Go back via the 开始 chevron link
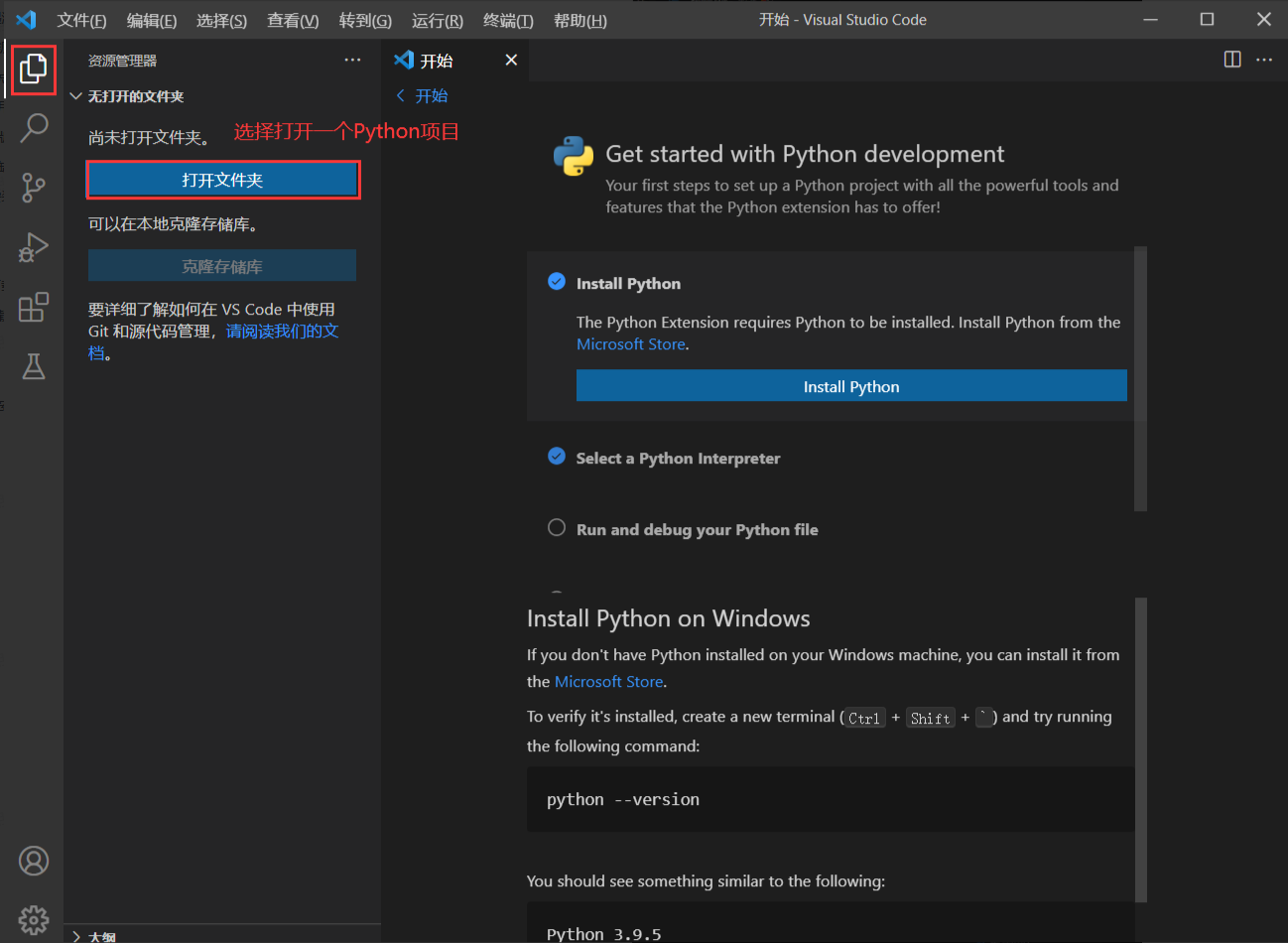Screen dimensions: 1288x943 pyautogui.click(x=422, y=96)
